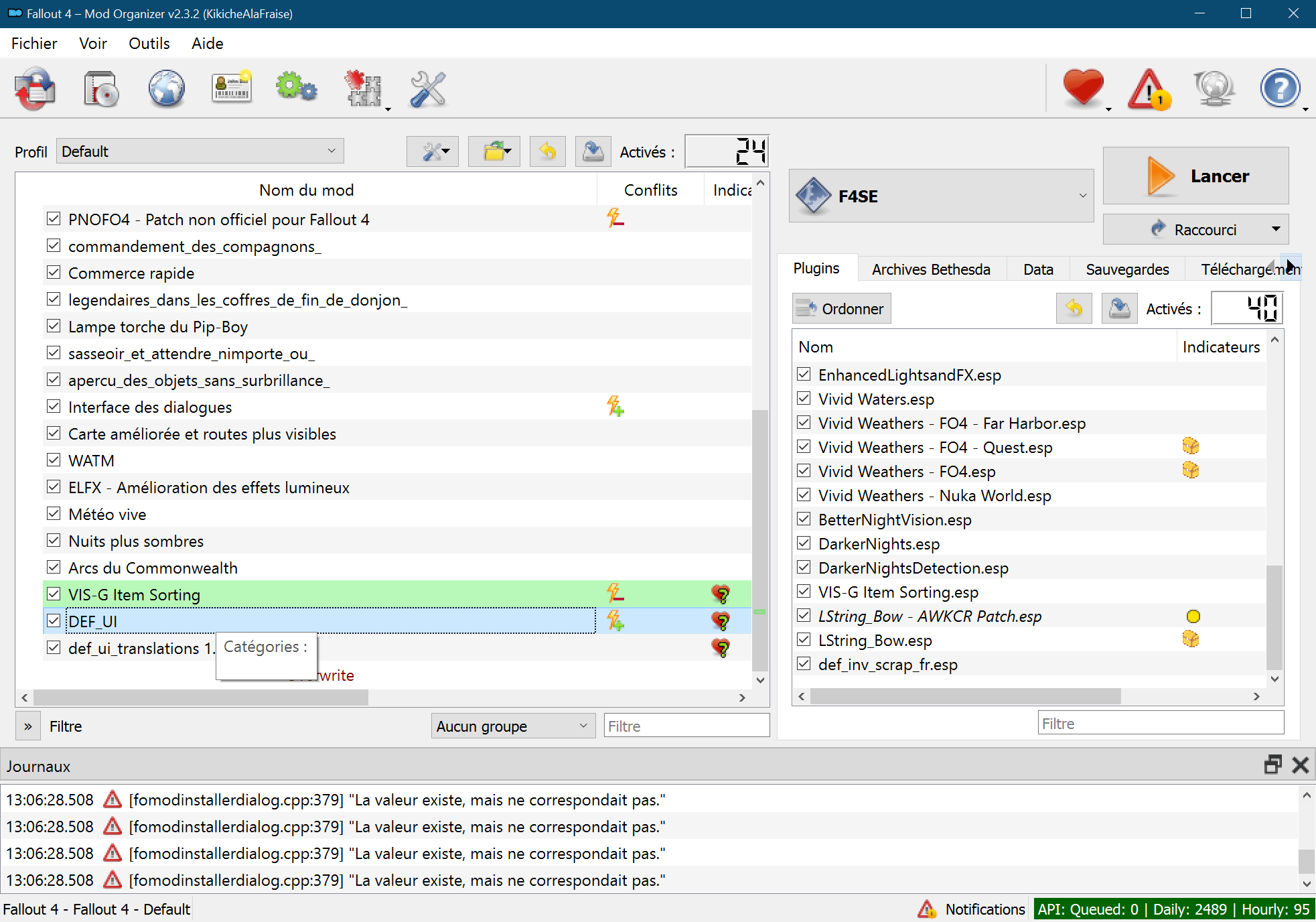Open the folder dropdown button
Viewport: 1316px width, 922px height.
pos(494,151)
